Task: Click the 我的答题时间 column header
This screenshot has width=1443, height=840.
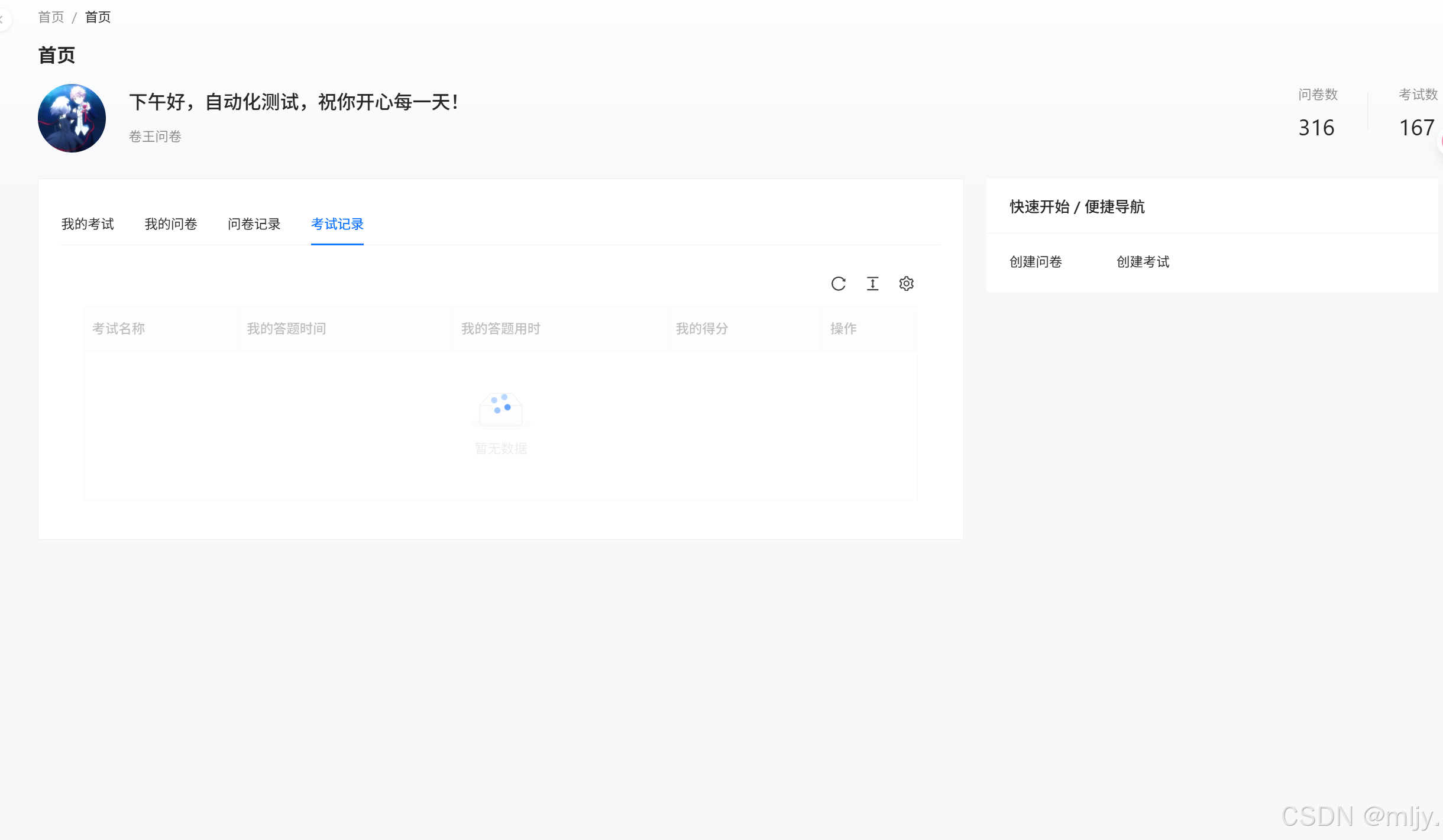Action: point(286,329)
